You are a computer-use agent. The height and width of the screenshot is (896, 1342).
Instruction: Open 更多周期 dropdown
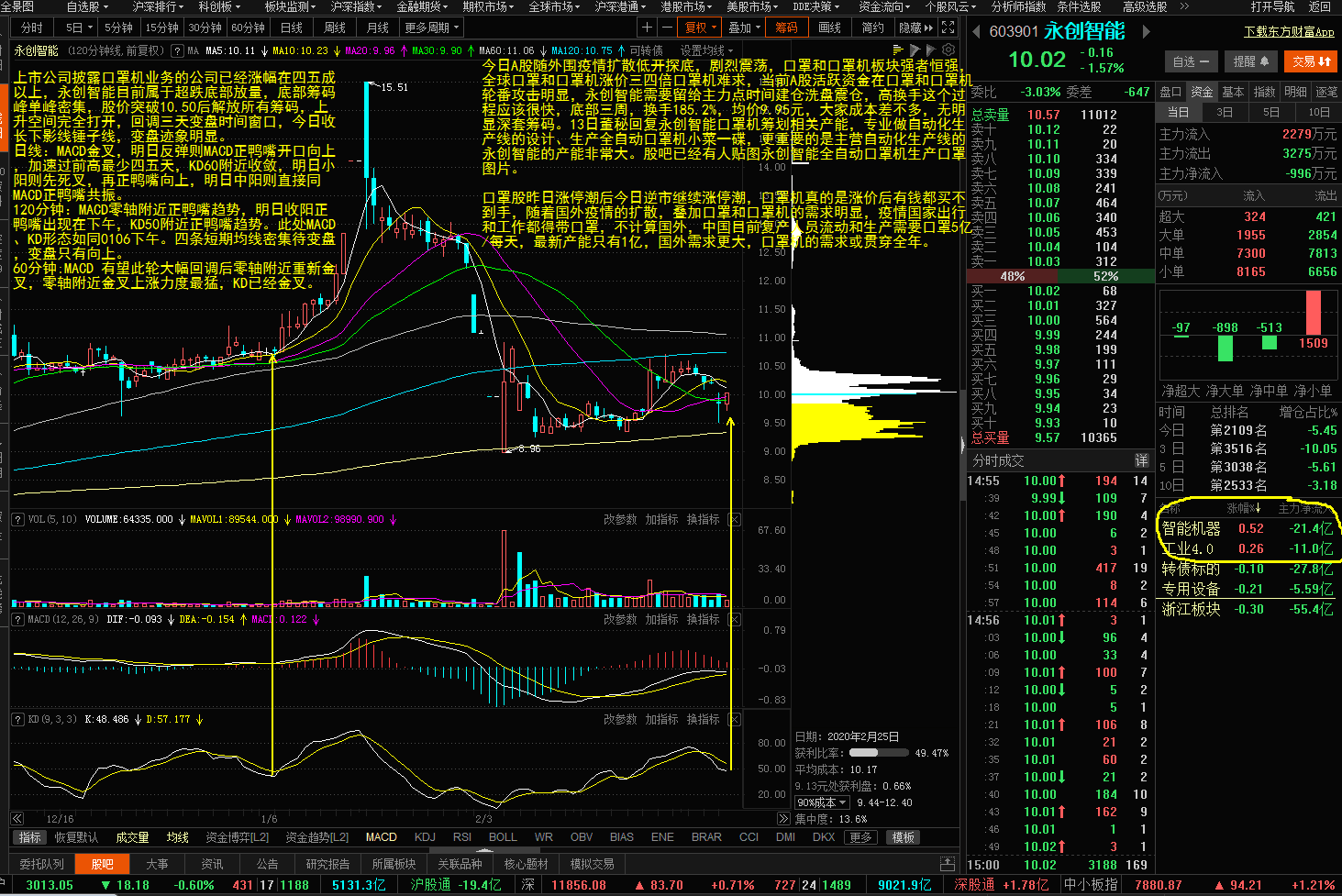click(432, 28)
